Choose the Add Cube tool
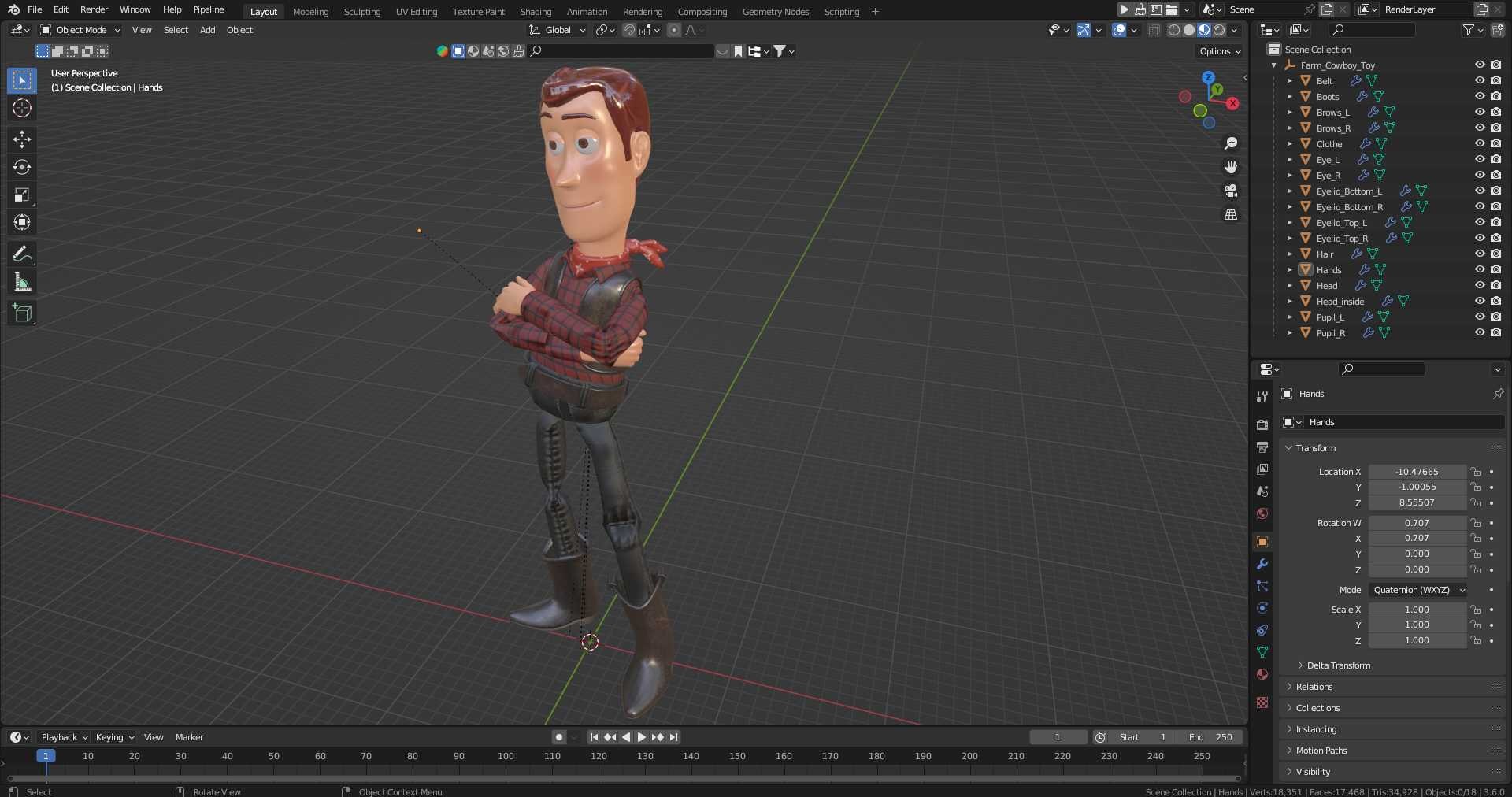This screenshot has height=797, width=1512. [22, 313]
